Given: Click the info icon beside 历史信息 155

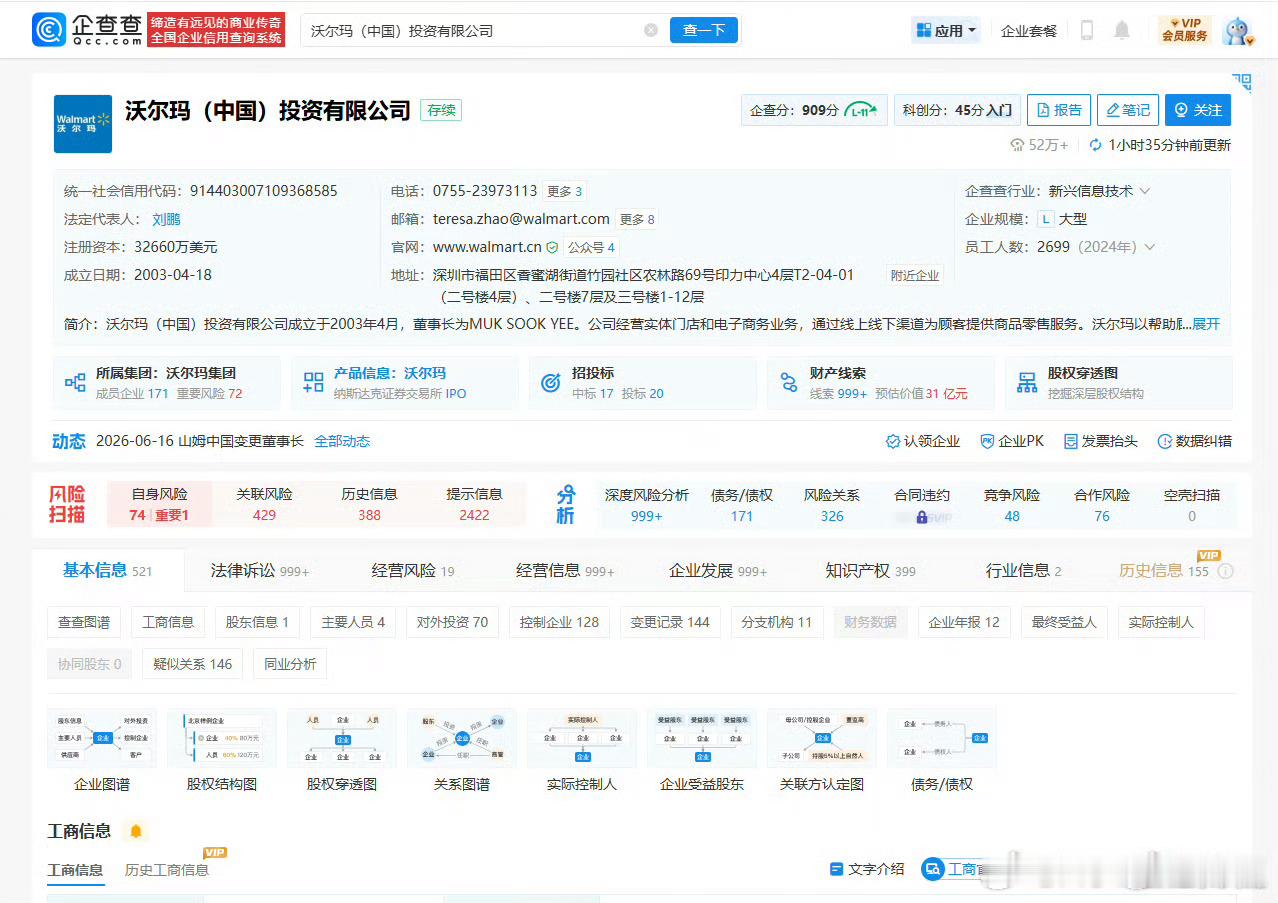Looking at the screenshot, I should [x=1225, y=571].
